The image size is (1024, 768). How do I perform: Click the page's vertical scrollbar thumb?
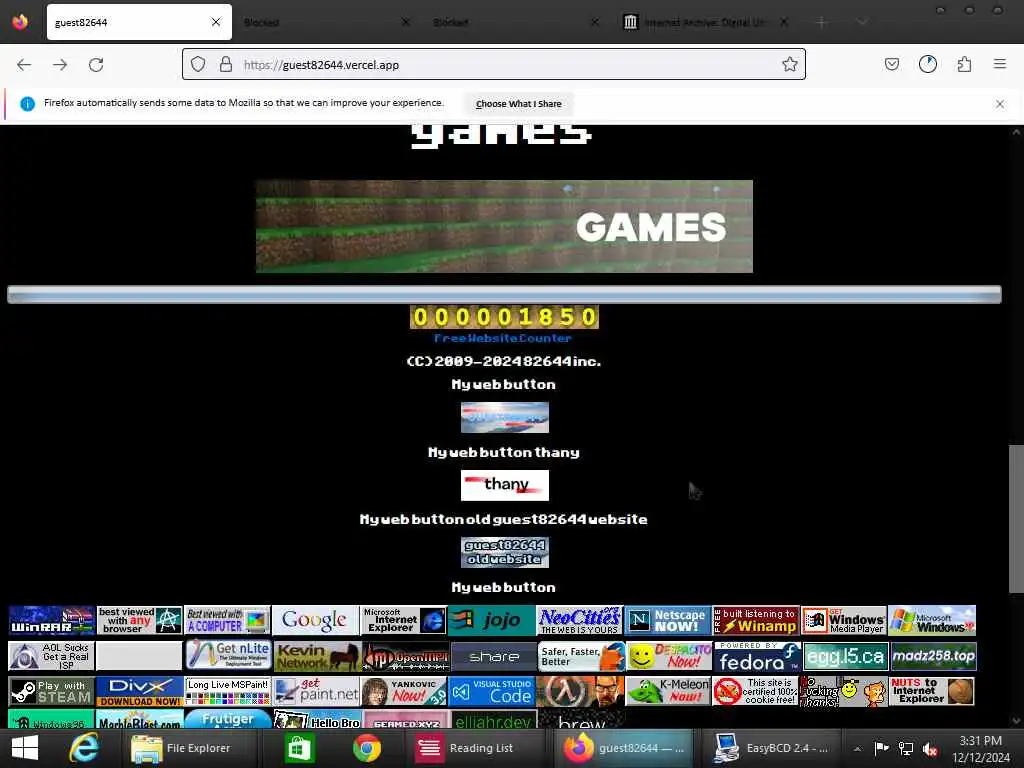pyautogui.click(x=1016, y=519)
